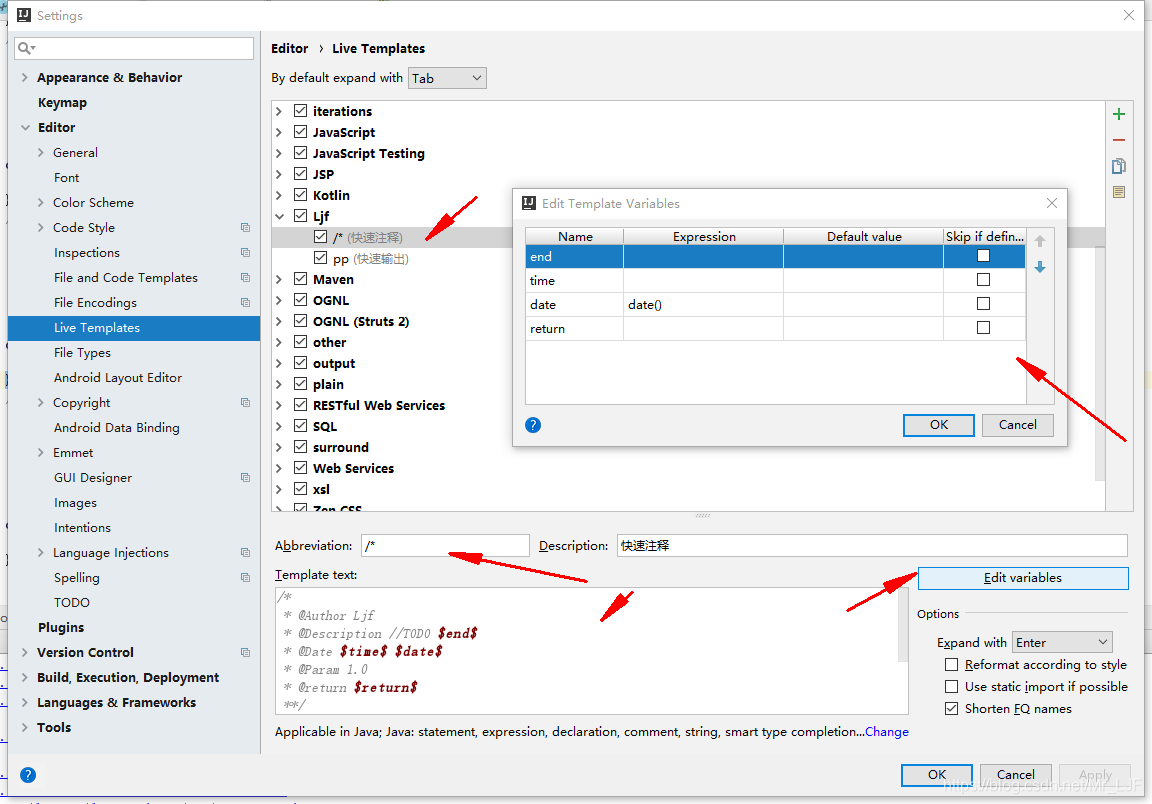
Task: Select Plugins in settings tree
Action: [x=61, y=628]
